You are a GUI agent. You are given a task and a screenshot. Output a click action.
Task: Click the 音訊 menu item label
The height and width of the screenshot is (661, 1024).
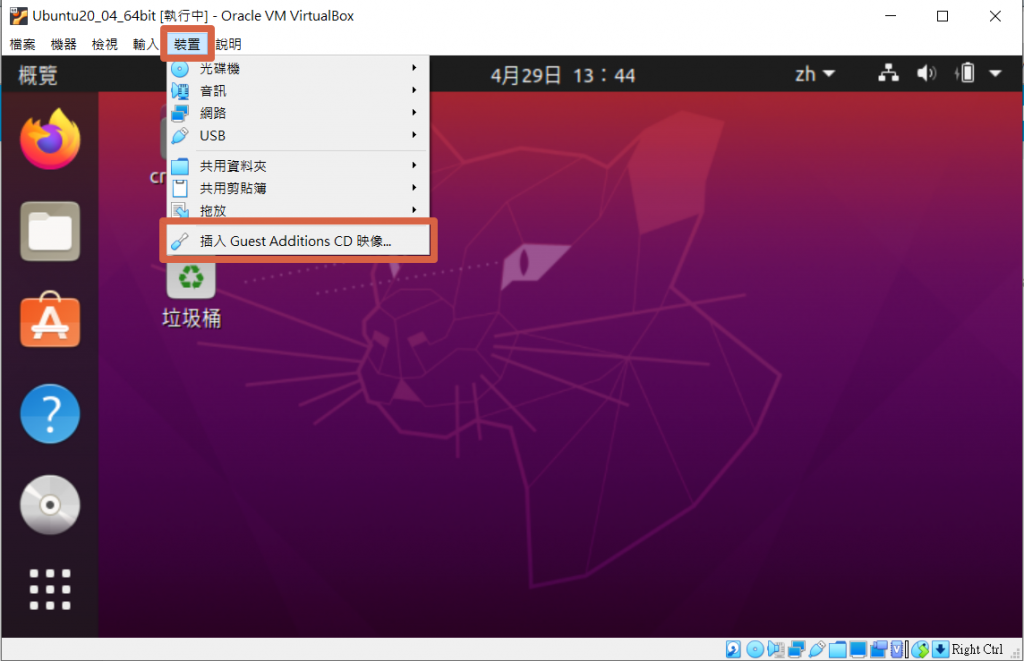[x=213, y=91]
